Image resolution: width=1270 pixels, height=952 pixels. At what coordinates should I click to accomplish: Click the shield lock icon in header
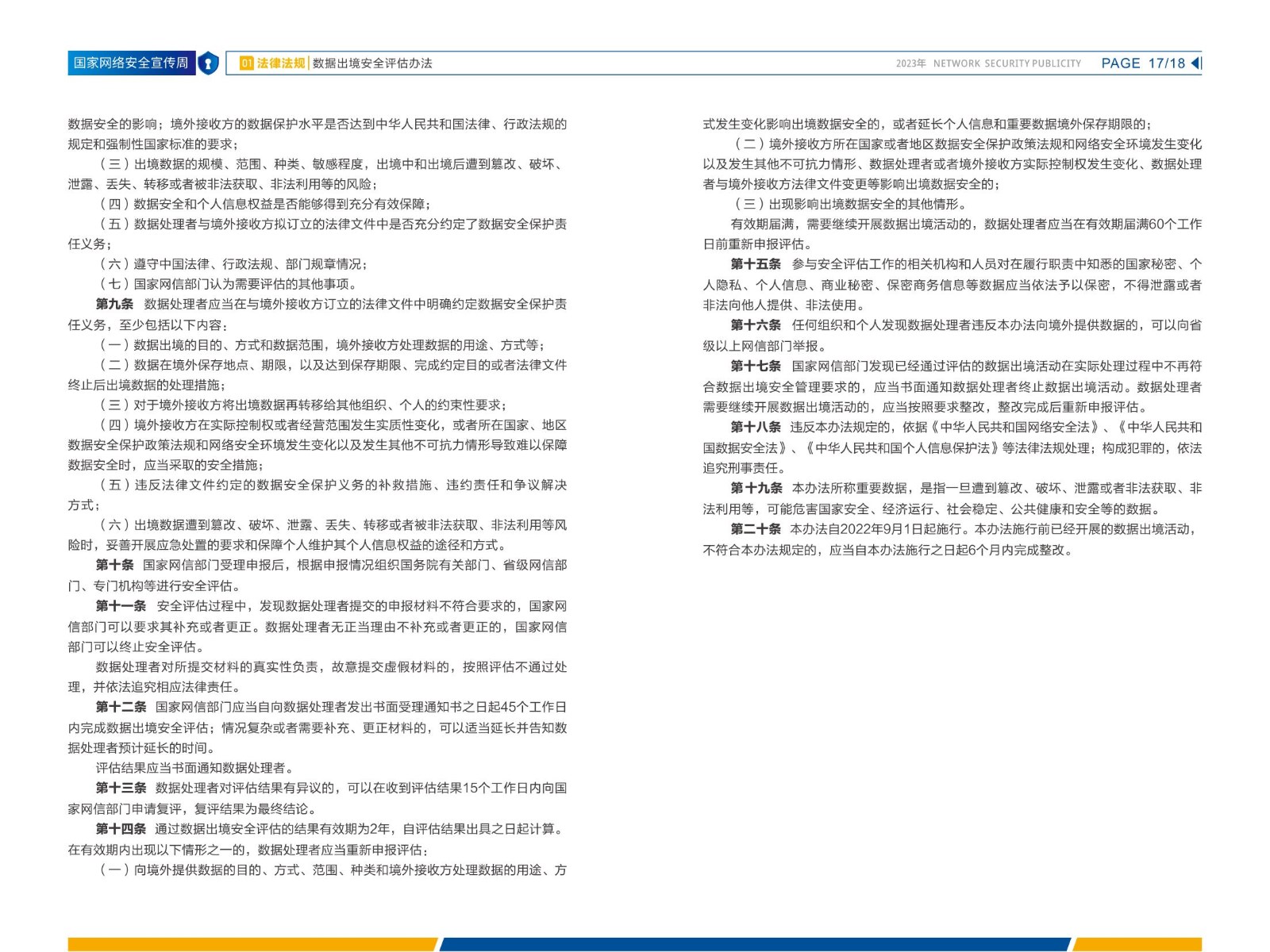[x=208, y=63]
